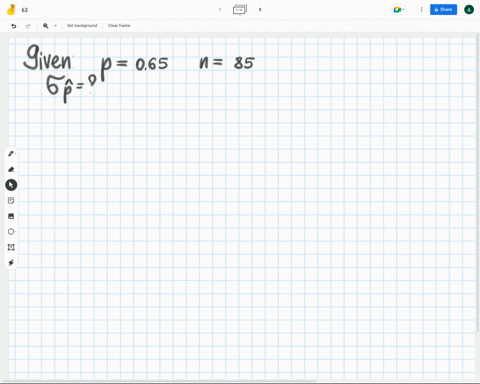Click the Share button
The height and width of the screenshot is (384, 480).
click(x=443, y=9)
